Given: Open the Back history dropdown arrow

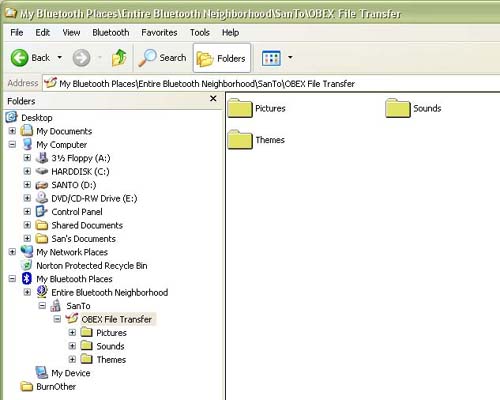Looking at the screenshot, I should [x=59, y=58].
